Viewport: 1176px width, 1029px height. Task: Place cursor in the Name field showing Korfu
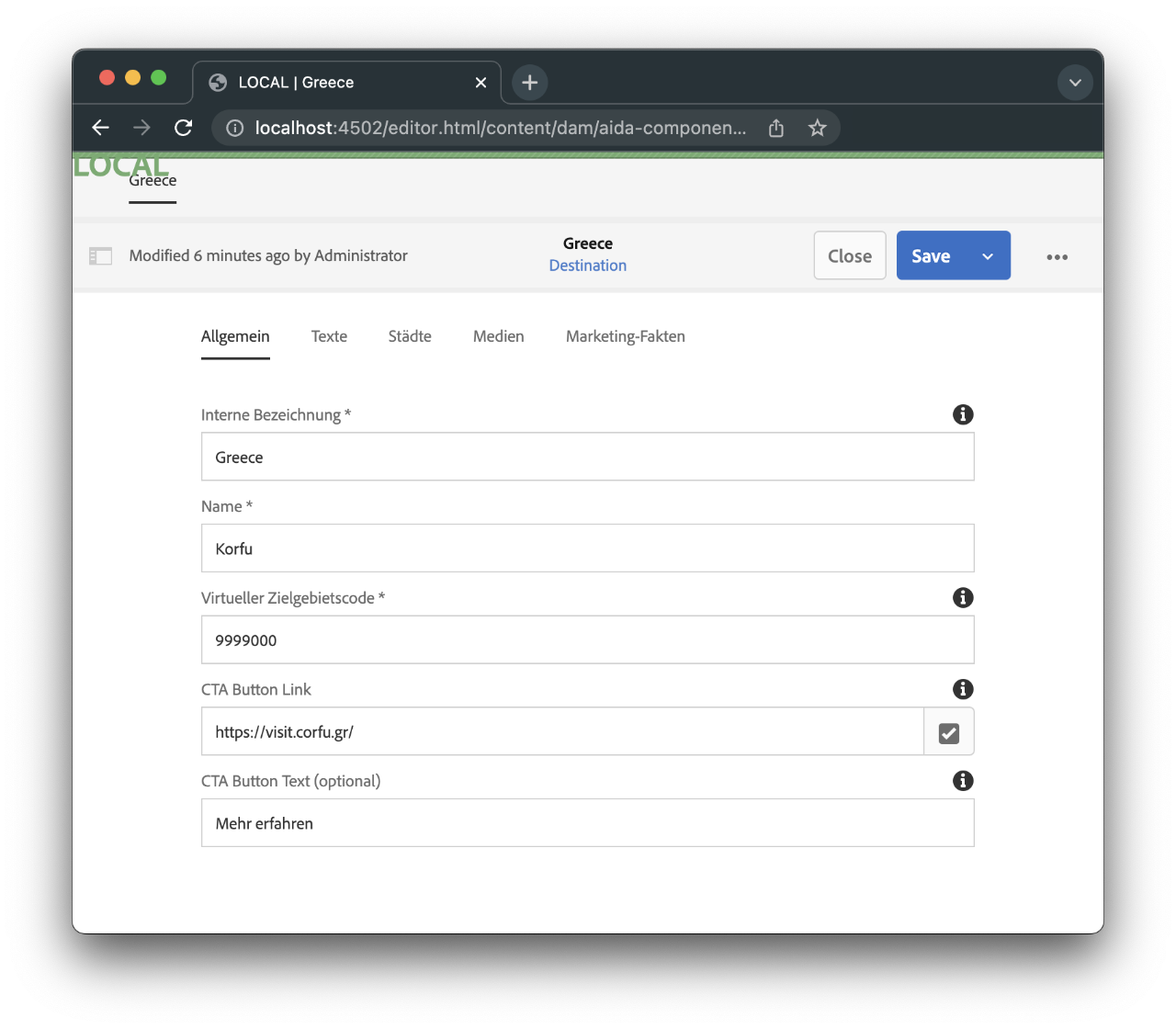[x=588, y=548]
